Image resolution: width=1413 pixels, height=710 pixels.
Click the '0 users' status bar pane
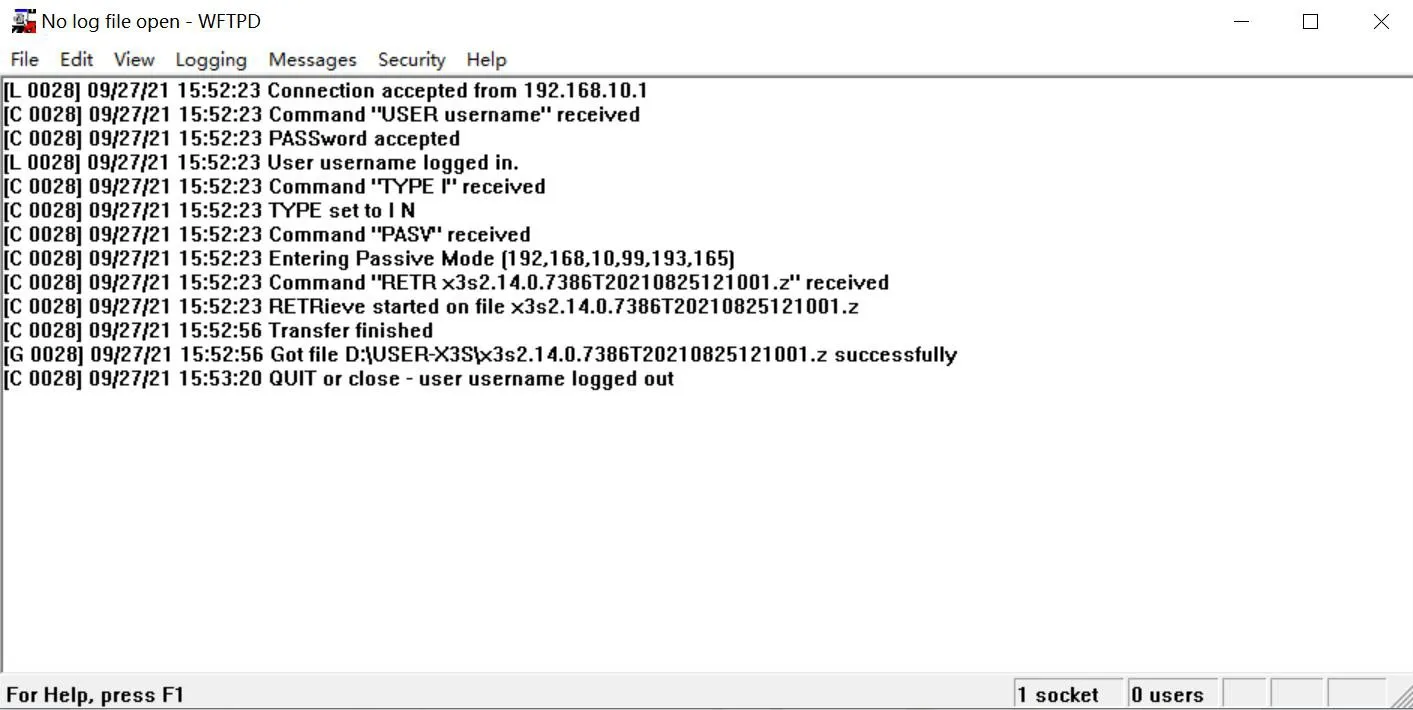pyautogui.click(x=1171, y=693)
